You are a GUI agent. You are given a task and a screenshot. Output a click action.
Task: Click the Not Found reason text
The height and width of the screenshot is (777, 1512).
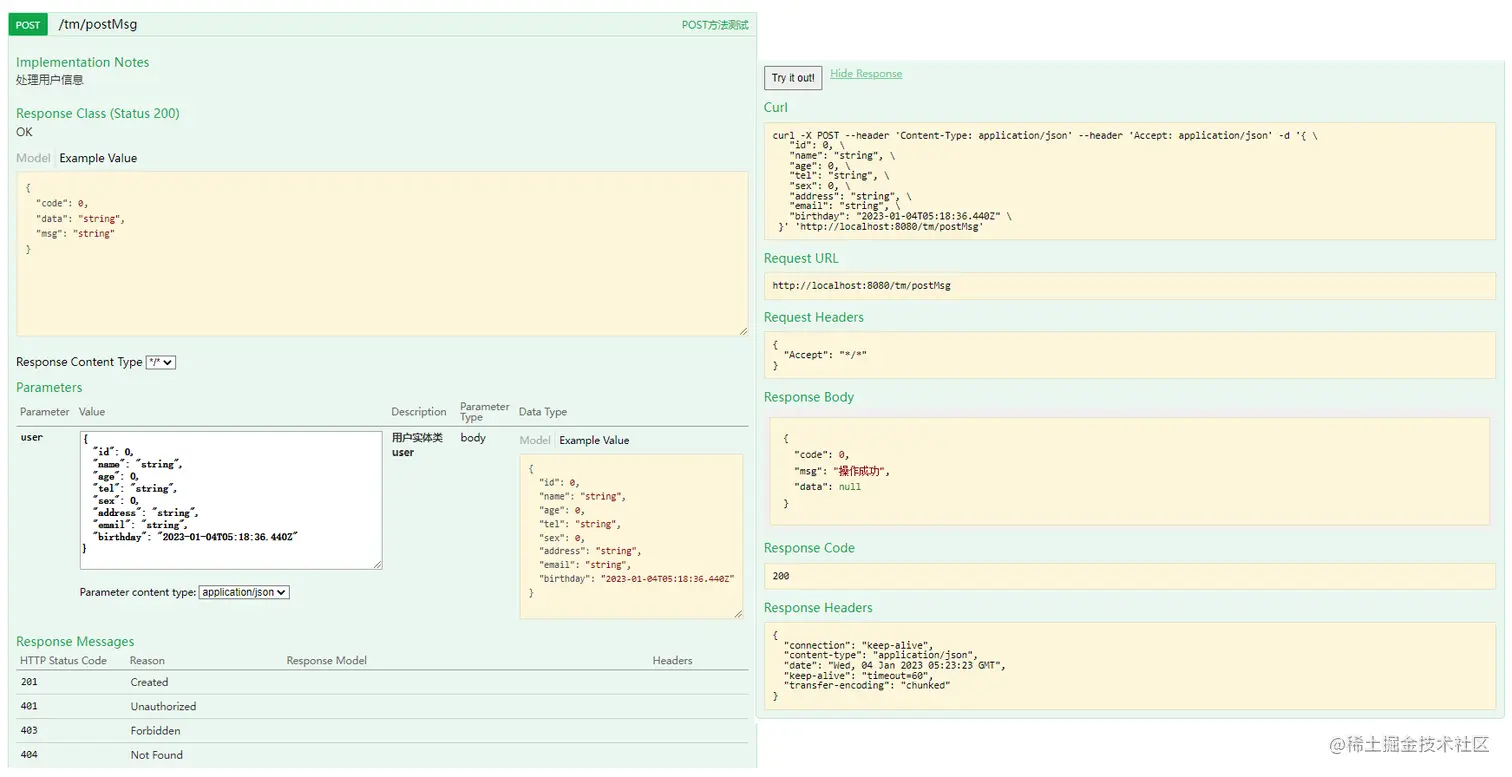(157, 755)
